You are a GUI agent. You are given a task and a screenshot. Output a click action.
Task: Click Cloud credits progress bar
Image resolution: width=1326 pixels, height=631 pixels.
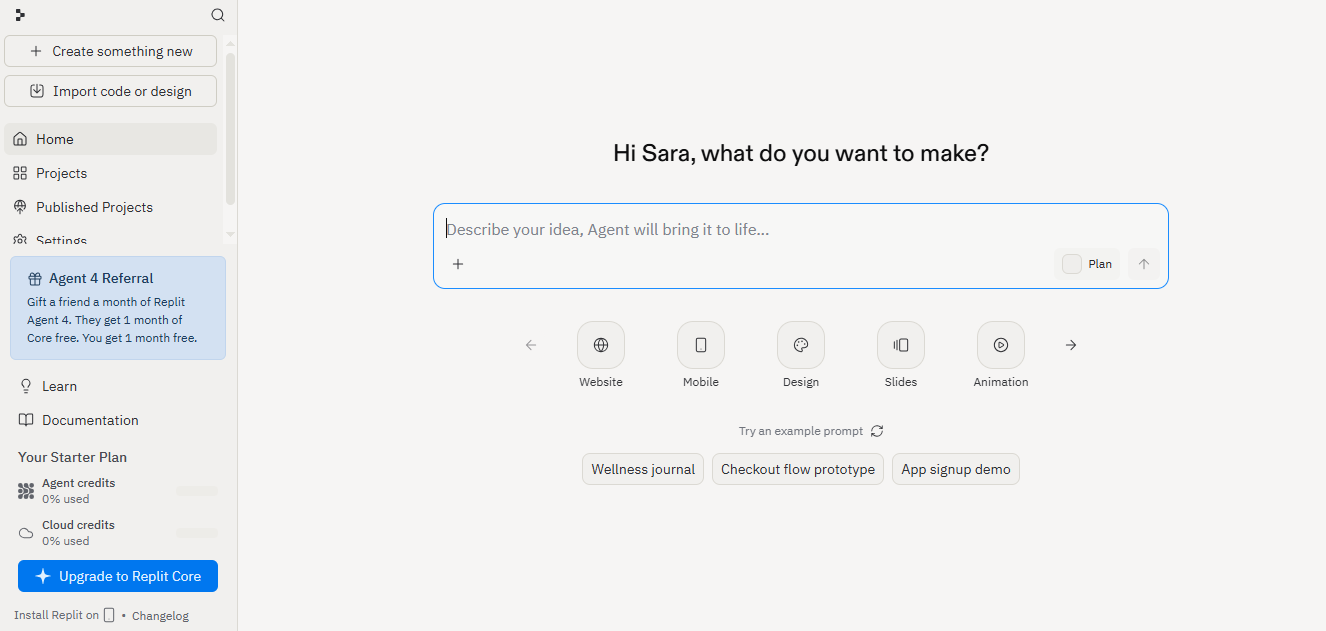click(197, 533)
